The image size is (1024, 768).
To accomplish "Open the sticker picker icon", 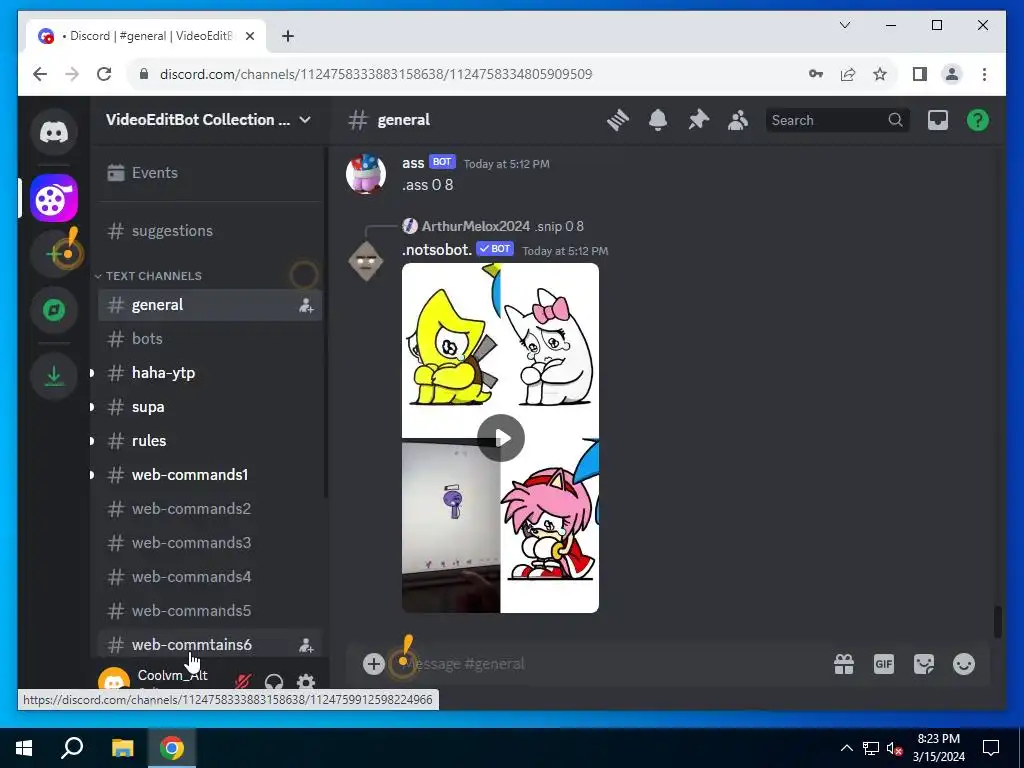I will click(923, 664).
